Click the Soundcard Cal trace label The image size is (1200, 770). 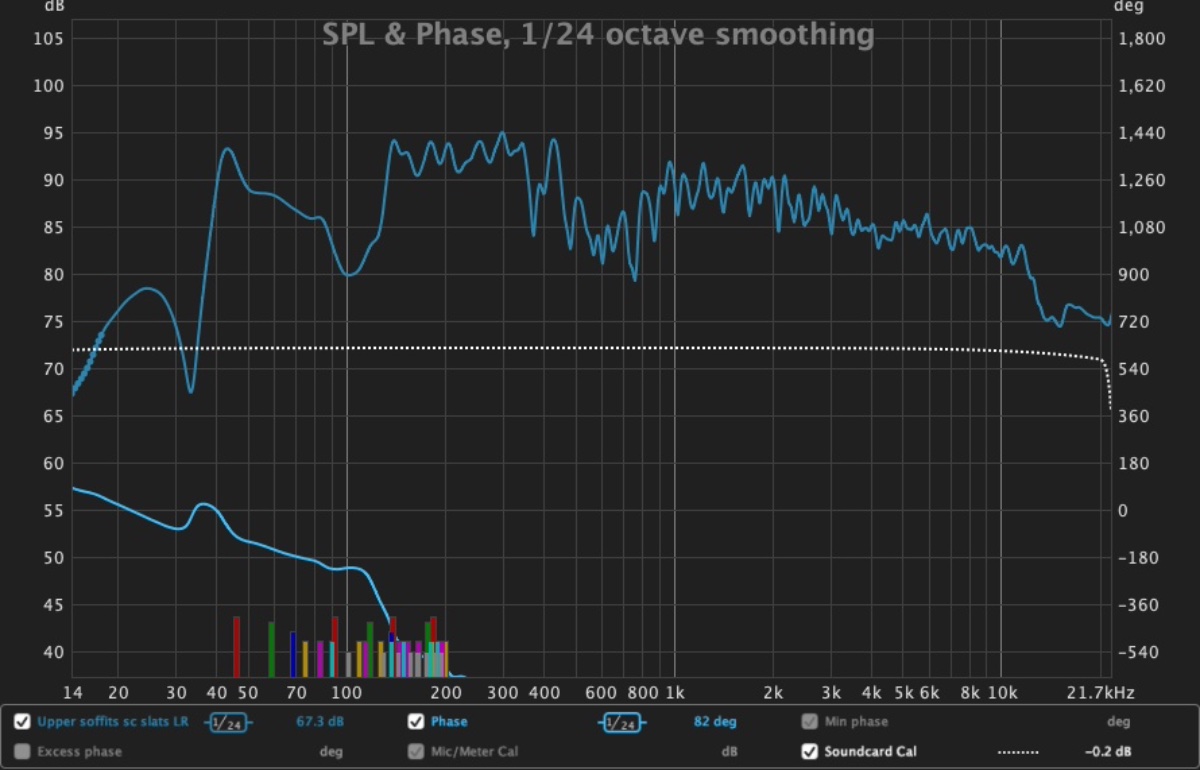click(870, 752)
